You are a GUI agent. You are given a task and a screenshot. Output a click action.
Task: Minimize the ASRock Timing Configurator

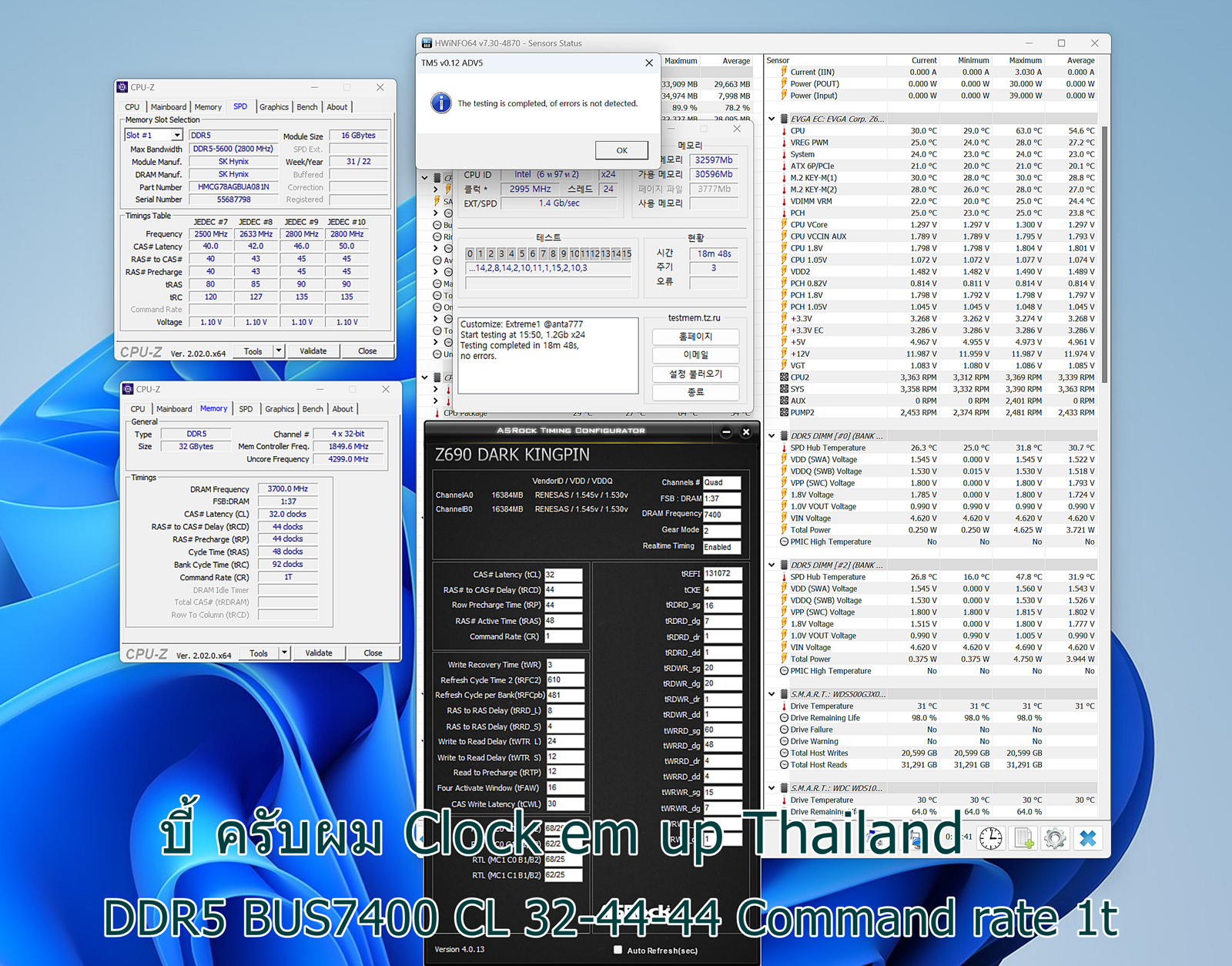click(726, 432)
